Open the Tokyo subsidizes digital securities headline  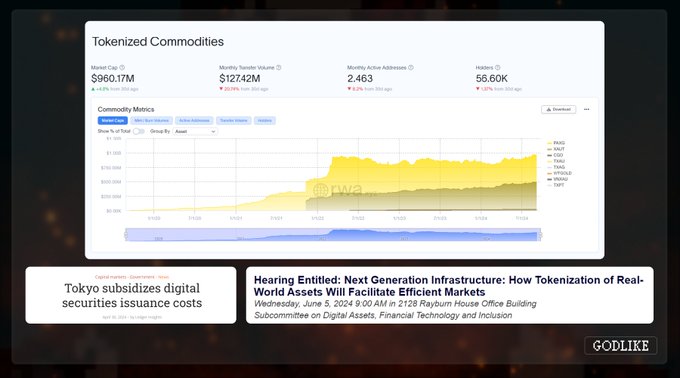pos(132,295)
